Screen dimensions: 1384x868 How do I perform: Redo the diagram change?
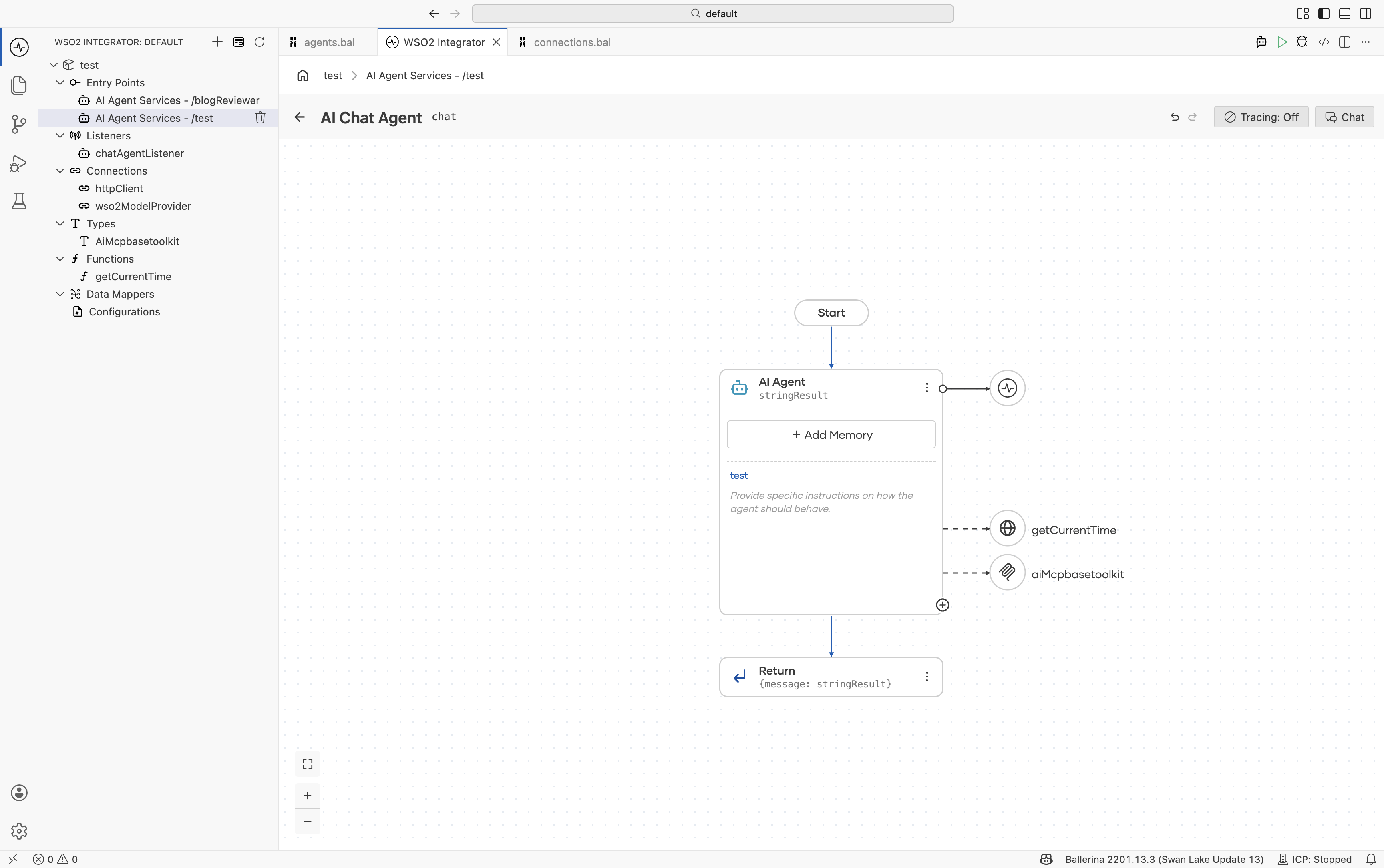tap(1192, 117)
